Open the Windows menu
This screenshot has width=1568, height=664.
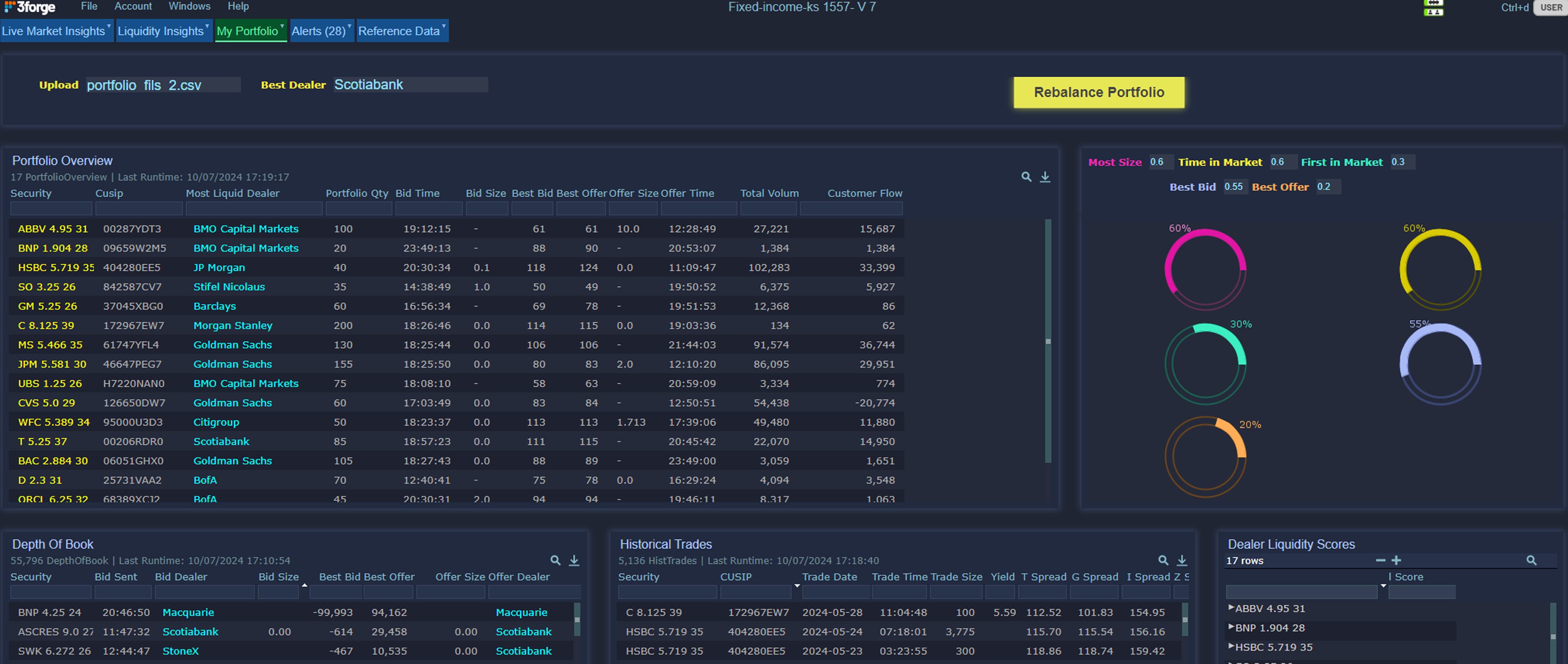189,7
